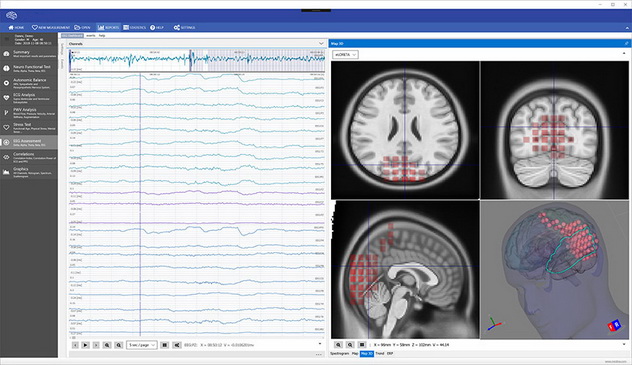Viewport: 632px width, 365px height.
Task: Zoom in on the EEG channels view
Action: (x=107, y=345)
